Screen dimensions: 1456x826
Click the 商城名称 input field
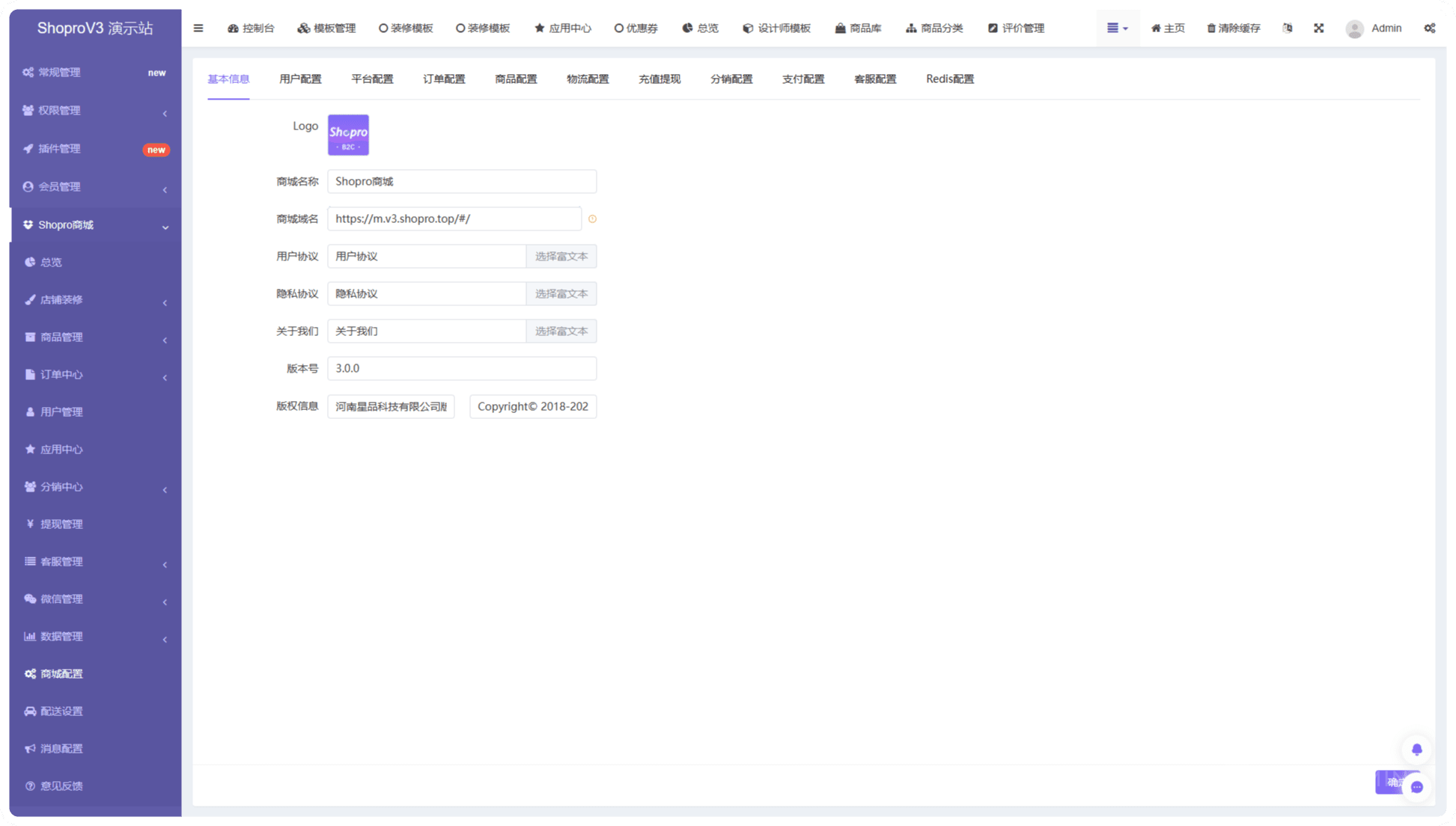pos(461,182)
